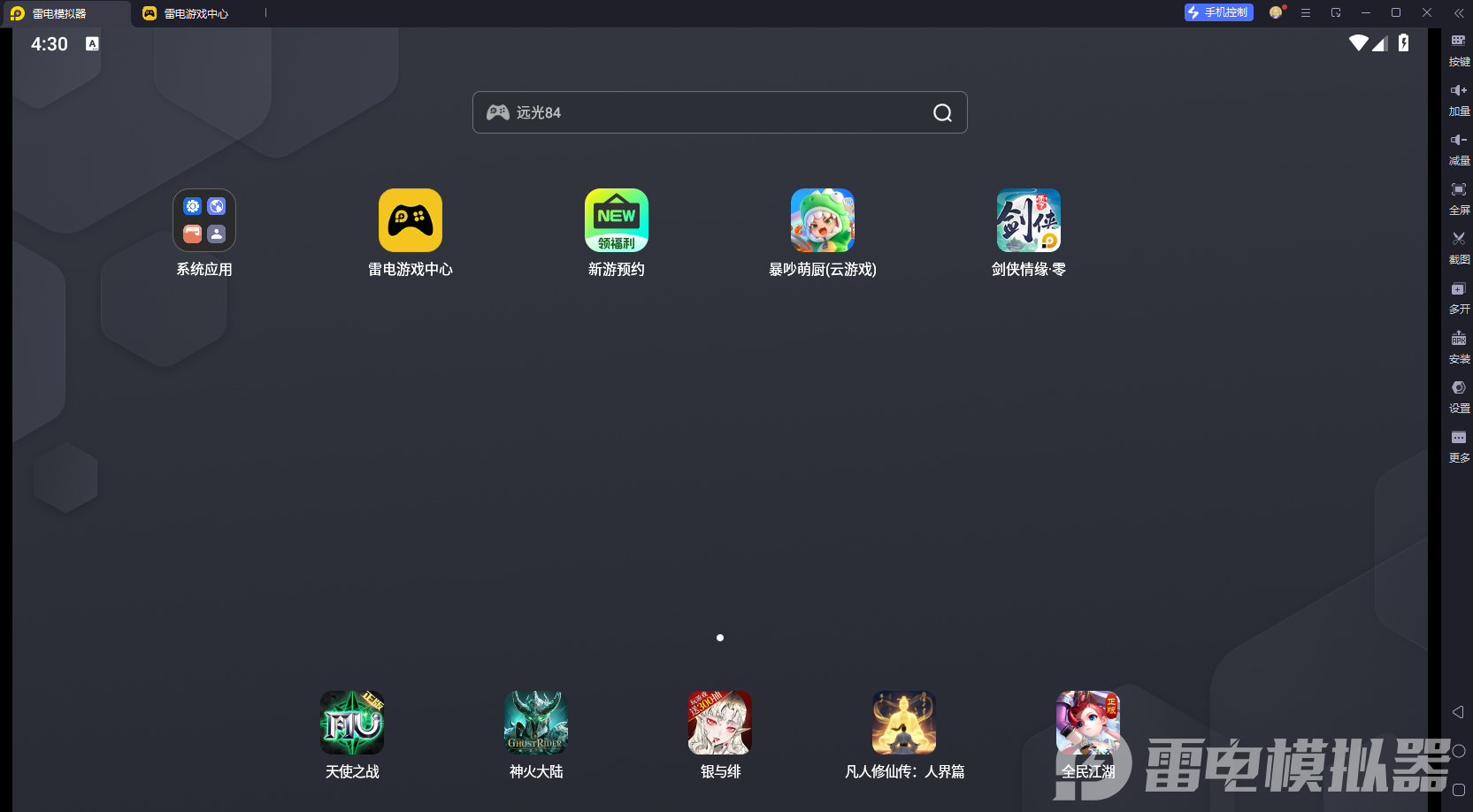Click the battery status icon
The height and width of the screenshot is (812, 1473).
point(1404,42)
